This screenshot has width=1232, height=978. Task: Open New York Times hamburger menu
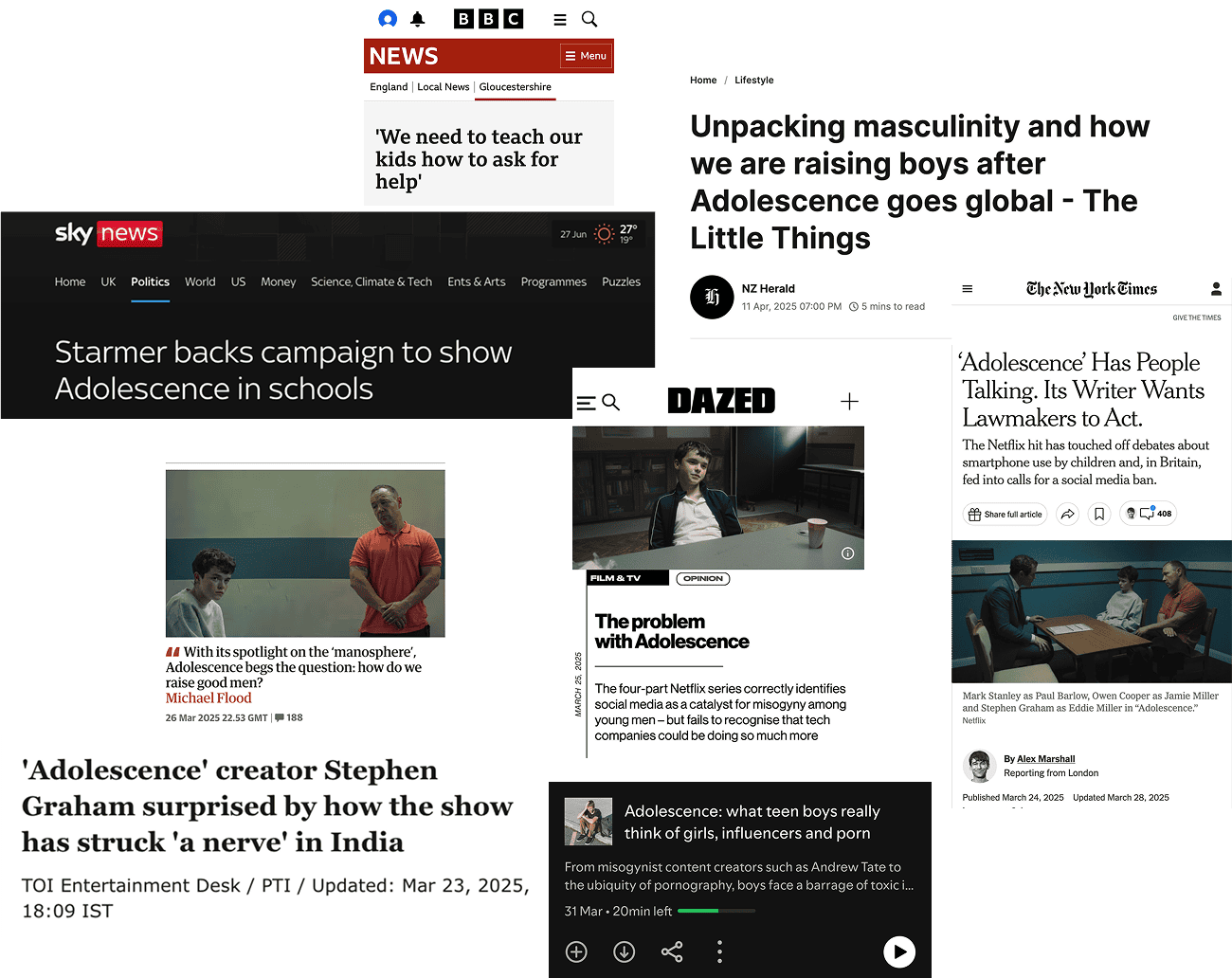tap(968, 289)
